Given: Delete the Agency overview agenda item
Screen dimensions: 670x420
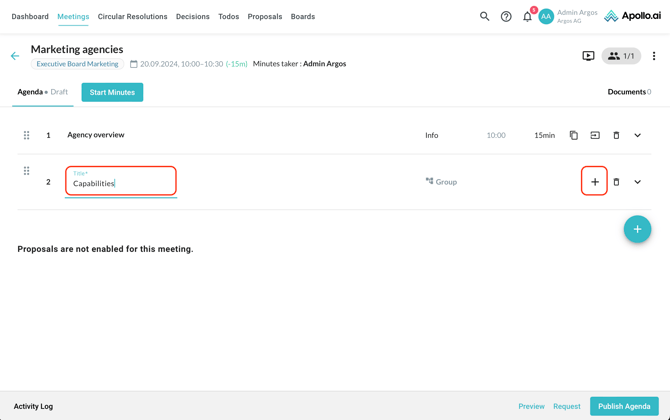Looking at the screenshot, I should pyautogui.click(x=616, y=135).
